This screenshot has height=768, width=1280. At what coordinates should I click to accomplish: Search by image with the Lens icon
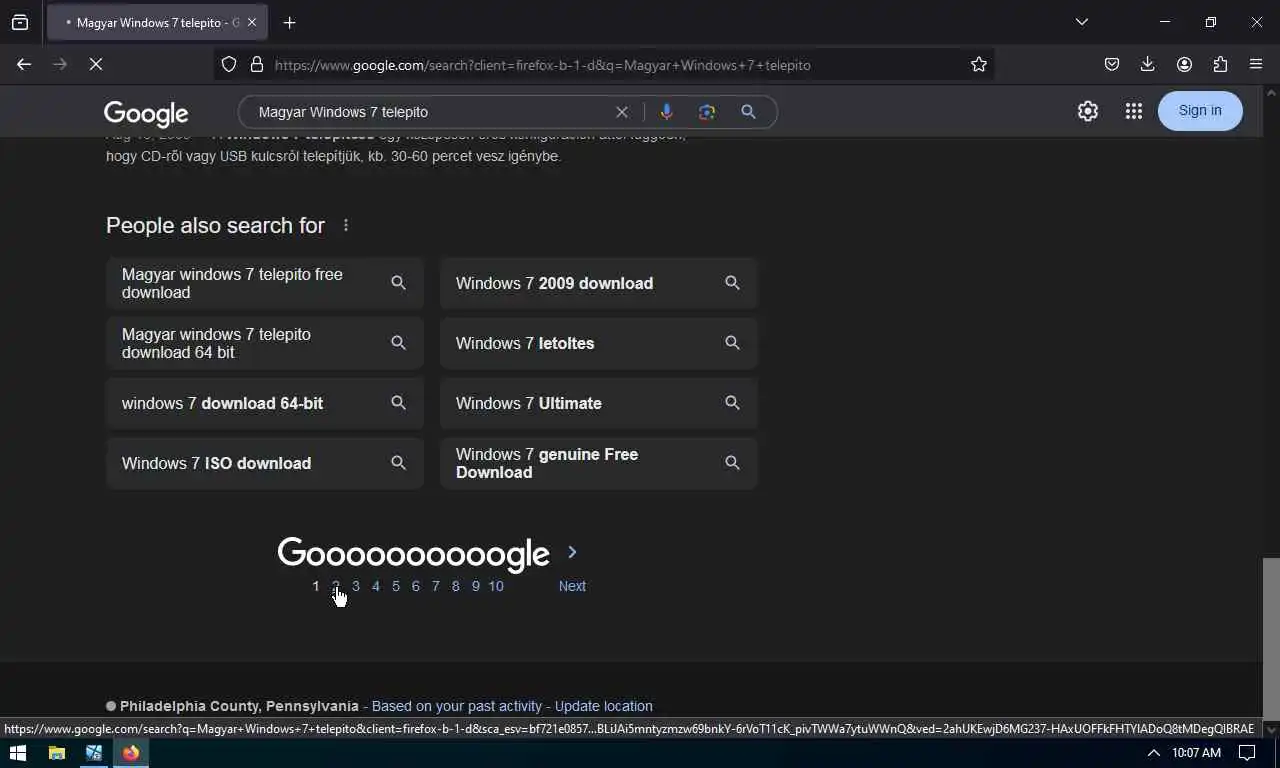tap(707, 112)
